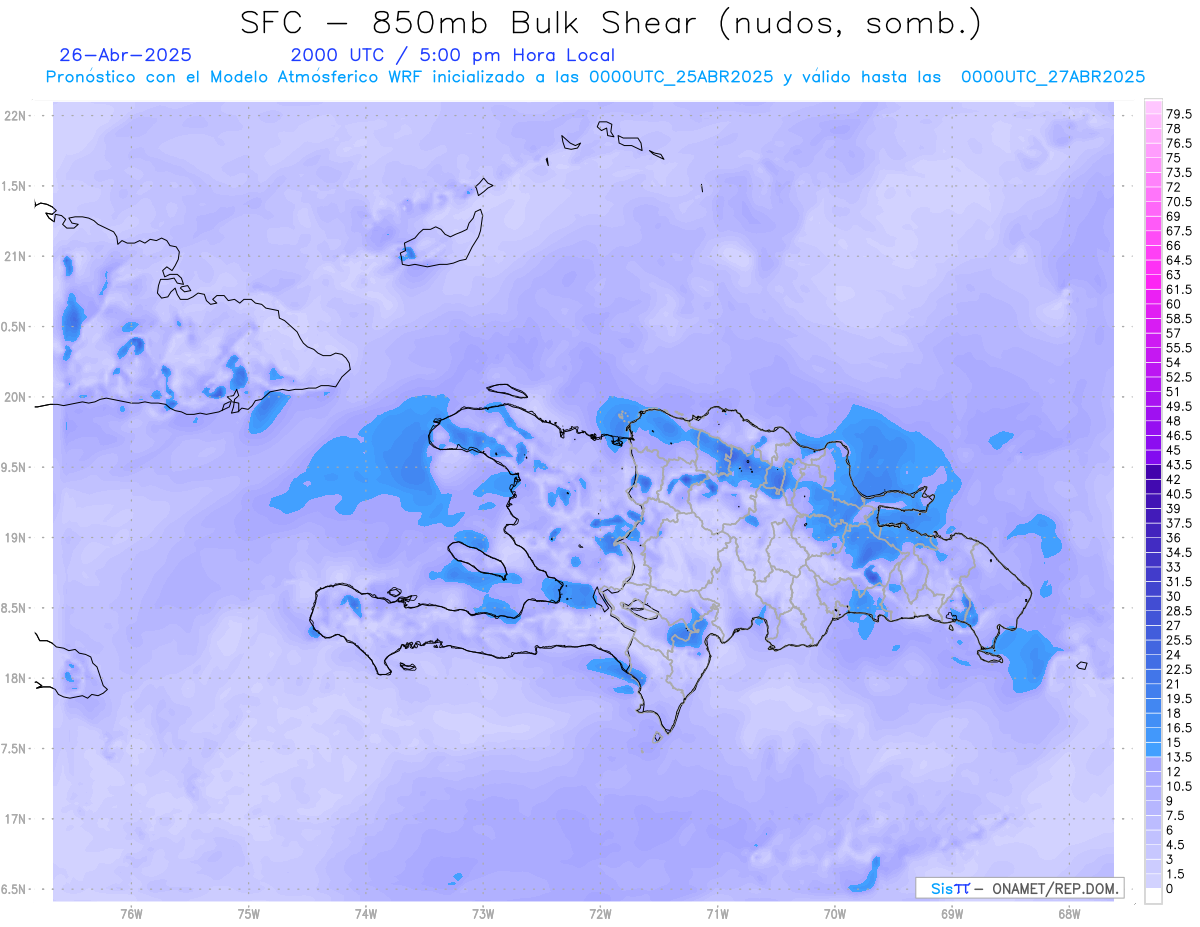Click the 19.5 value on the colorbar
The width and height of the screenshot is (1200, 927).
1179,699
